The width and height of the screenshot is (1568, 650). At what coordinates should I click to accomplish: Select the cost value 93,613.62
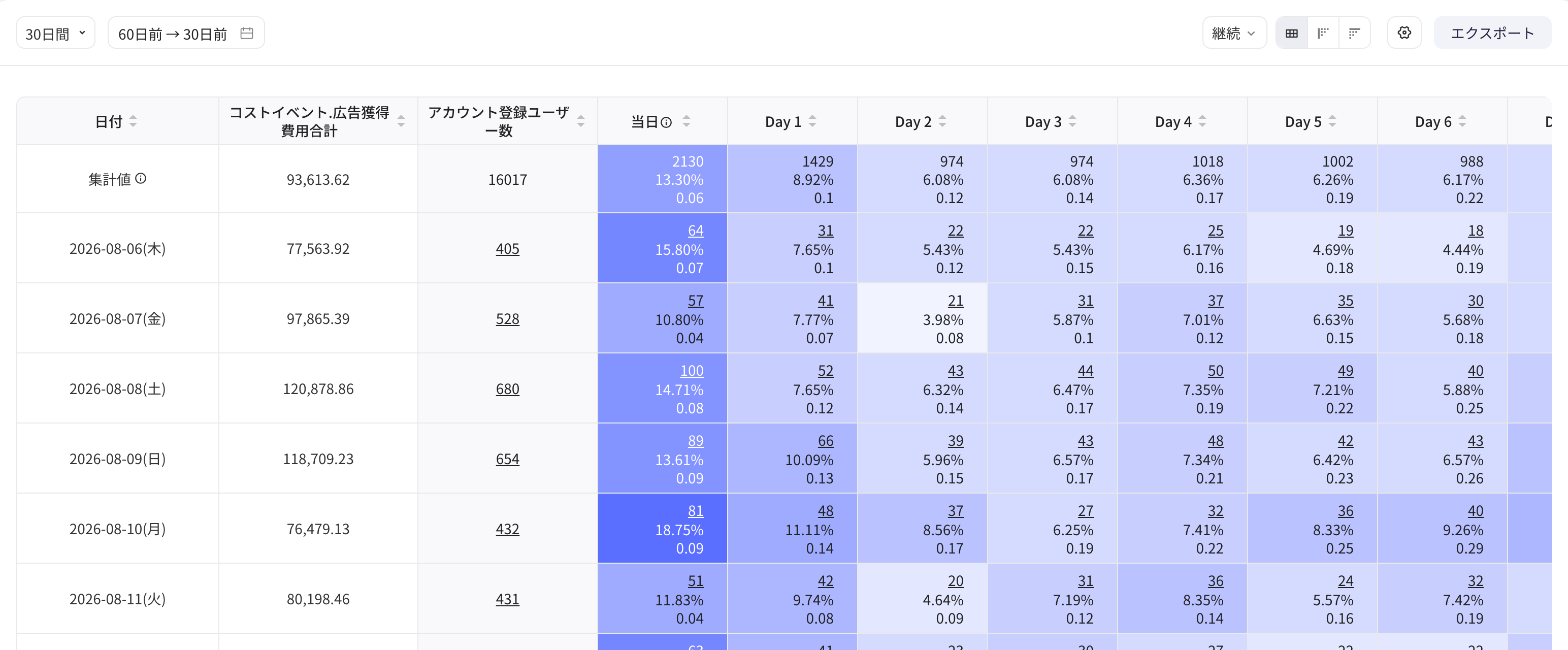click(x=318, y=180)
